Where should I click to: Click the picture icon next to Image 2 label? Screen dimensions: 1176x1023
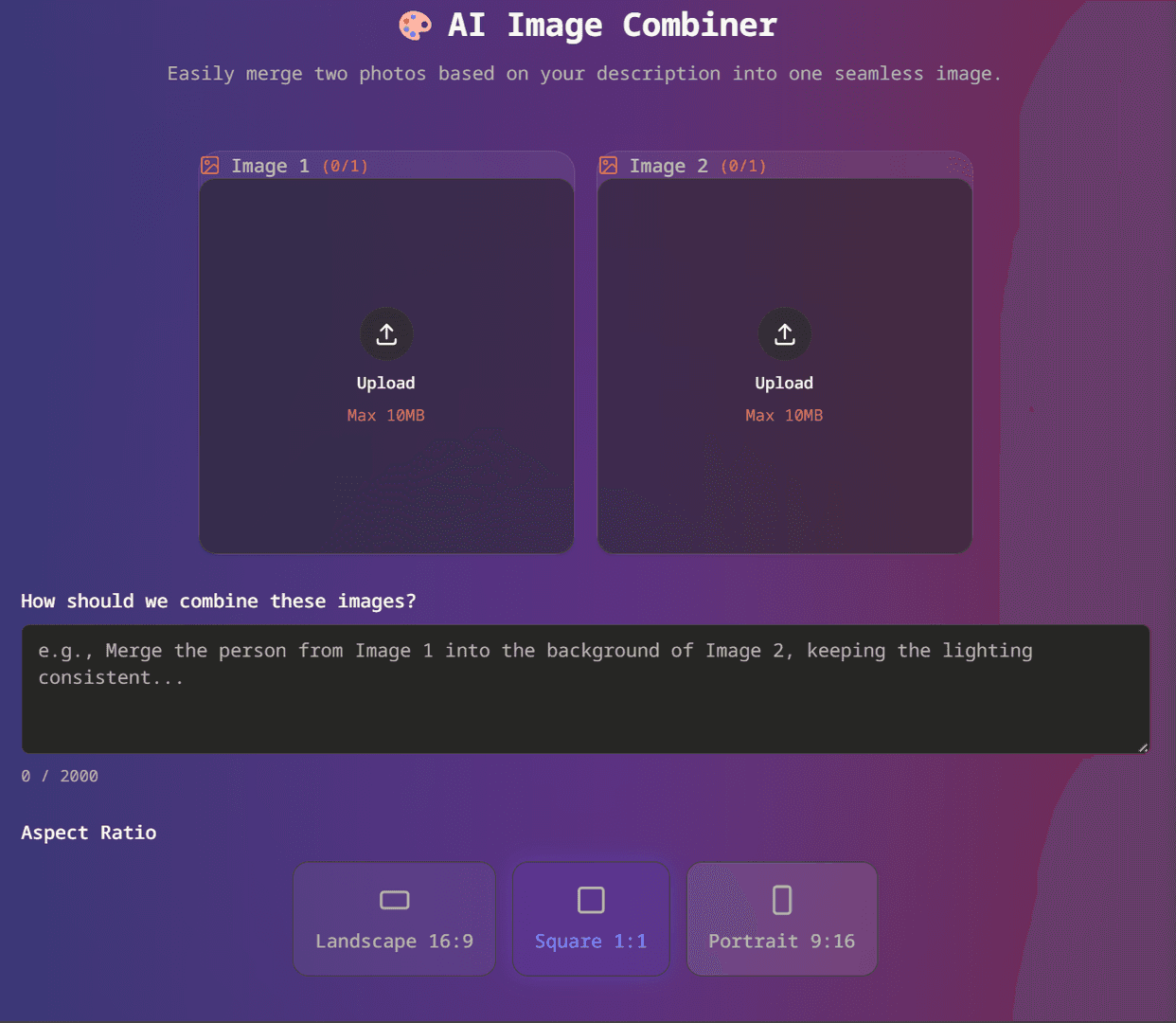[609, 166]
